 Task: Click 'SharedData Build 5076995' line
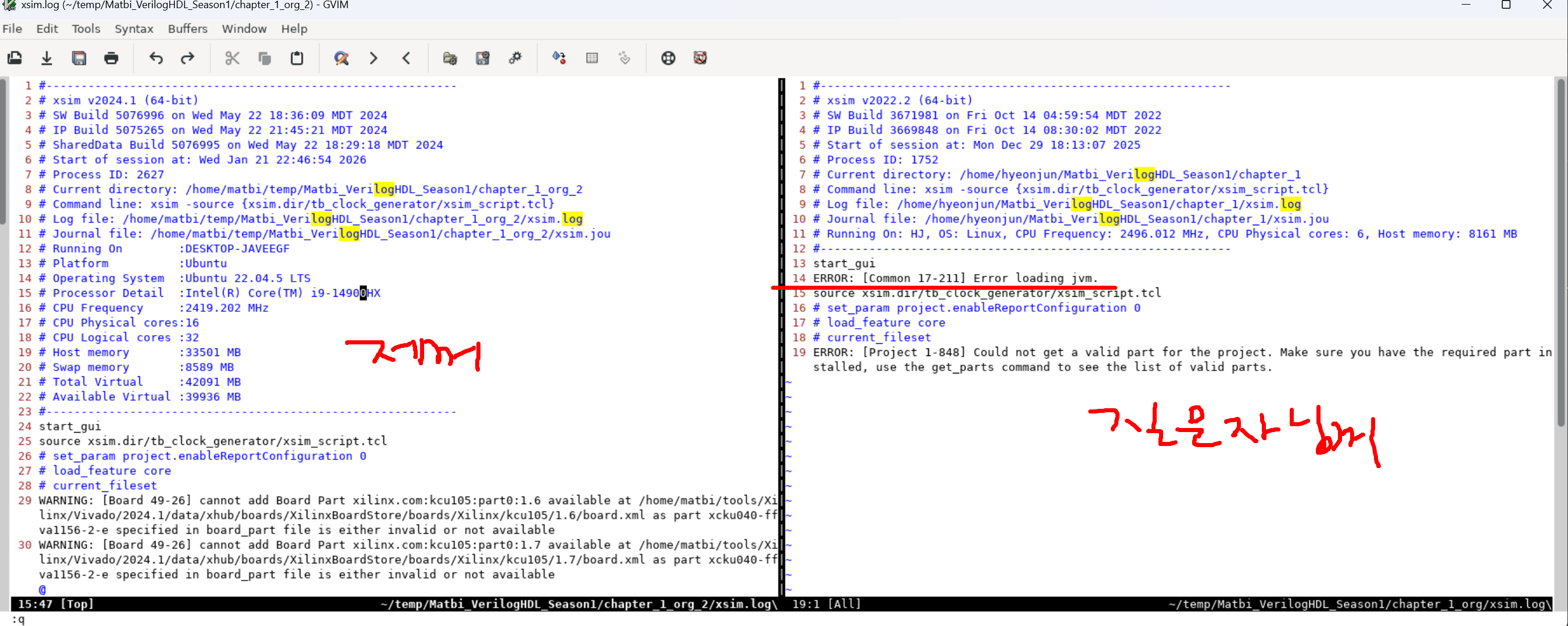click(241, 145)
